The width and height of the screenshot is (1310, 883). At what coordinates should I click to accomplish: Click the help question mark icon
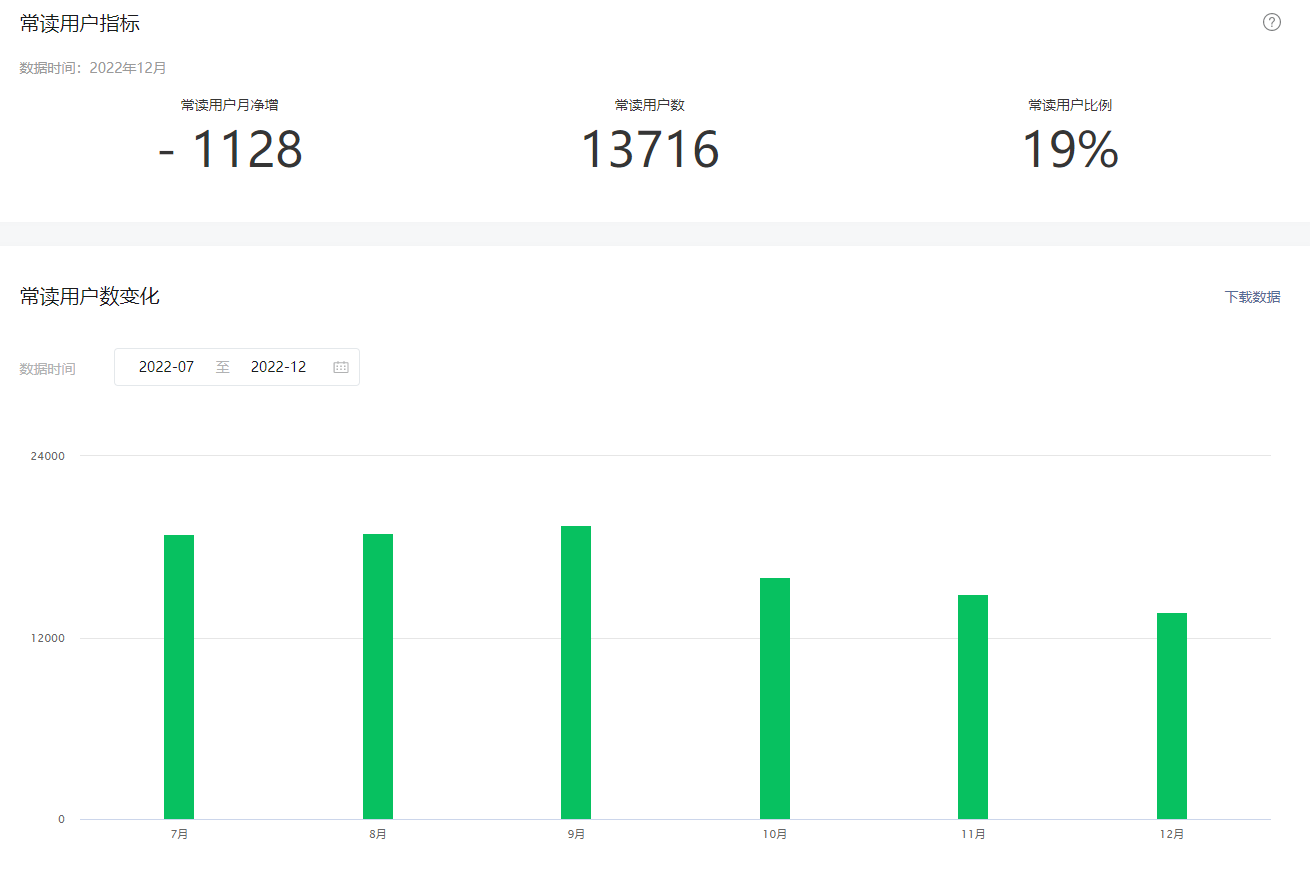(1271, 23)
